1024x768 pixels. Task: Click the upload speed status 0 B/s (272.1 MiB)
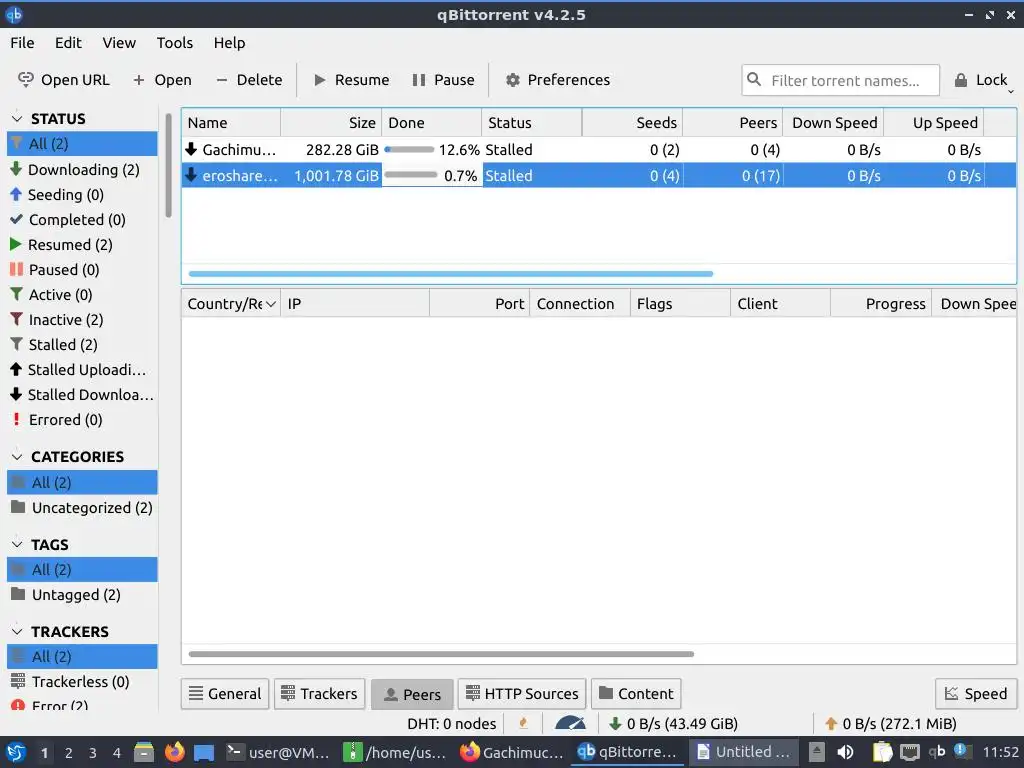pos(891,723)
